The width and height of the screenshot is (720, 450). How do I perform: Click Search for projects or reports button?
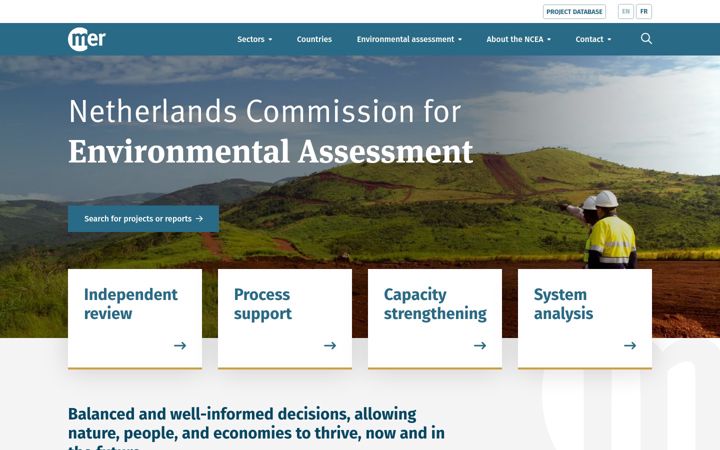coord(143,219)
